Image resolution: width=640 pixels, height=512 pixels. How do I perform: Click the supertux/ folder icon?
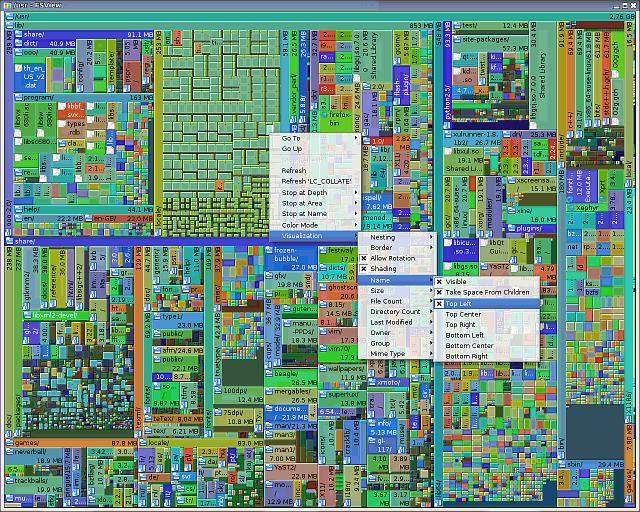[x=323, y=394]
